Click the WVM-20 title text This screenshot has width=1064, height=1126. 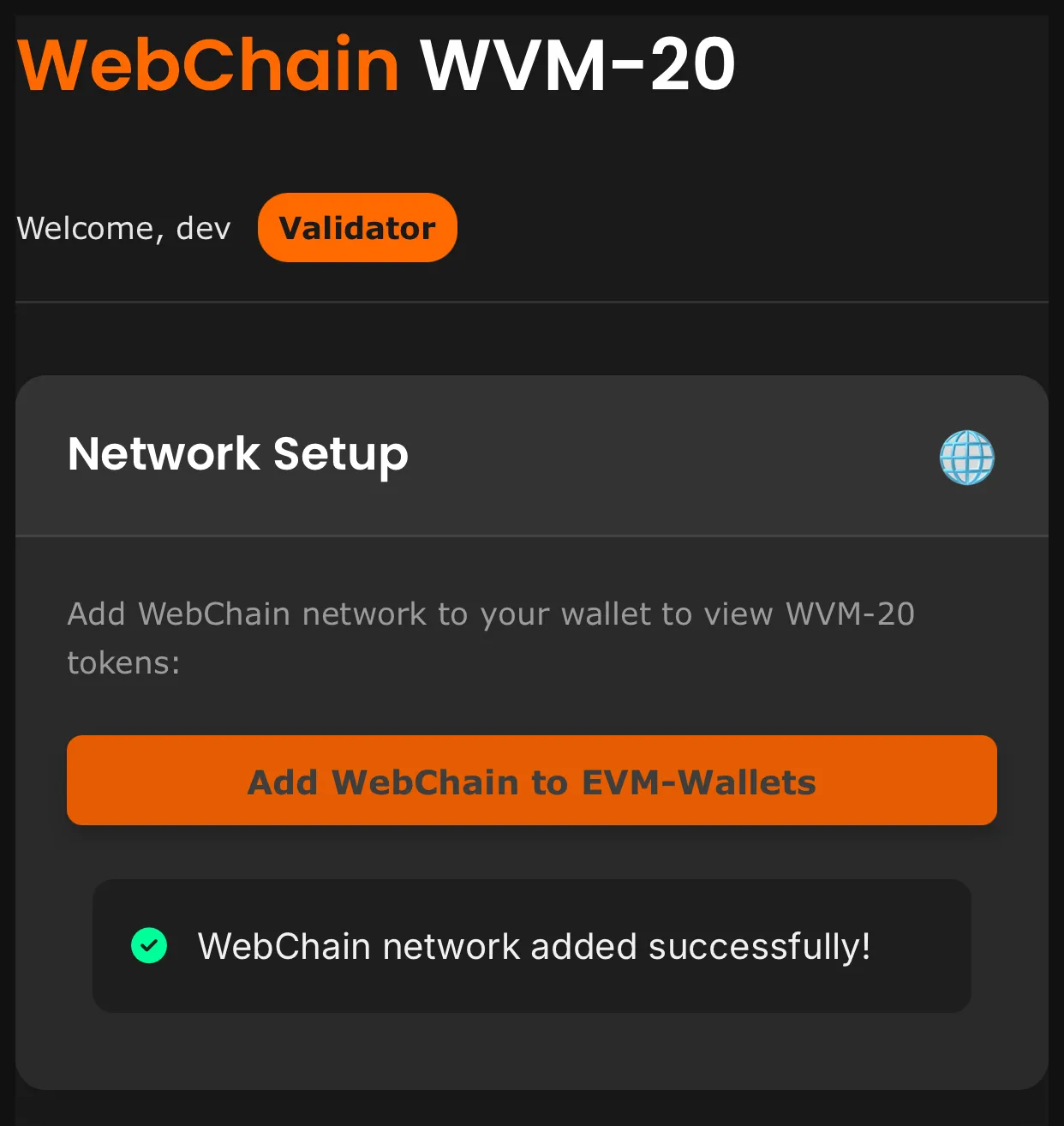pos(577,65)
